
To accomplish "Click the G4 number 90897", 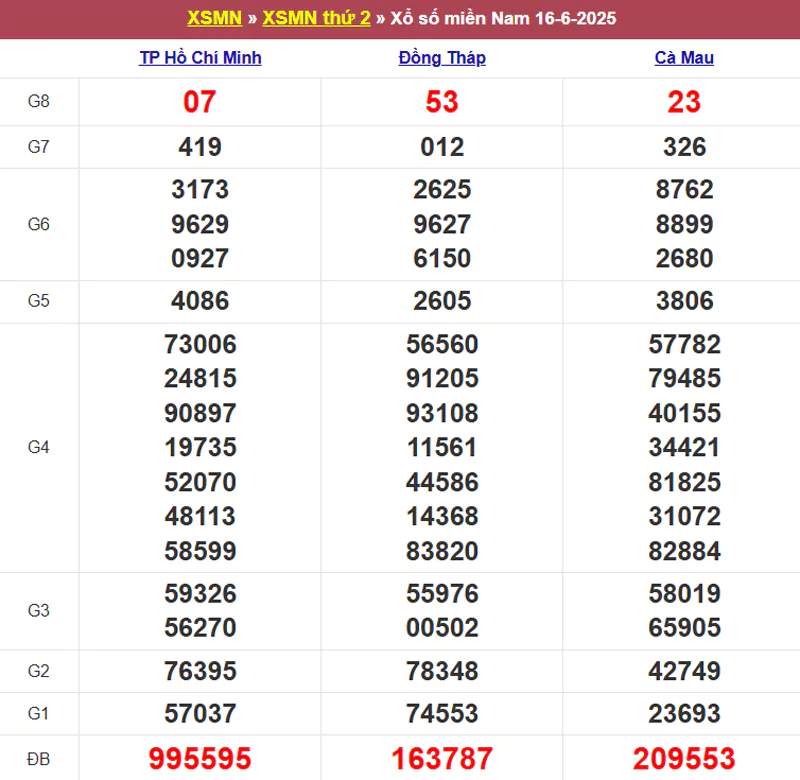I will coord(200,413).
